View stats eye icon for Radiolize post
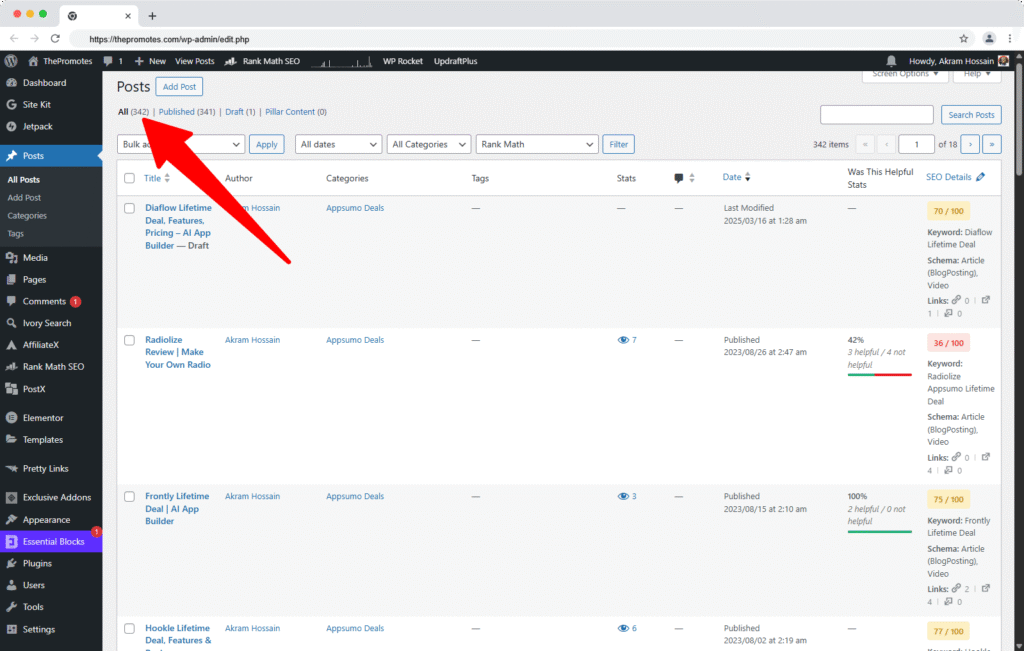Screen dimensions: 1024x651 [623, 340]
